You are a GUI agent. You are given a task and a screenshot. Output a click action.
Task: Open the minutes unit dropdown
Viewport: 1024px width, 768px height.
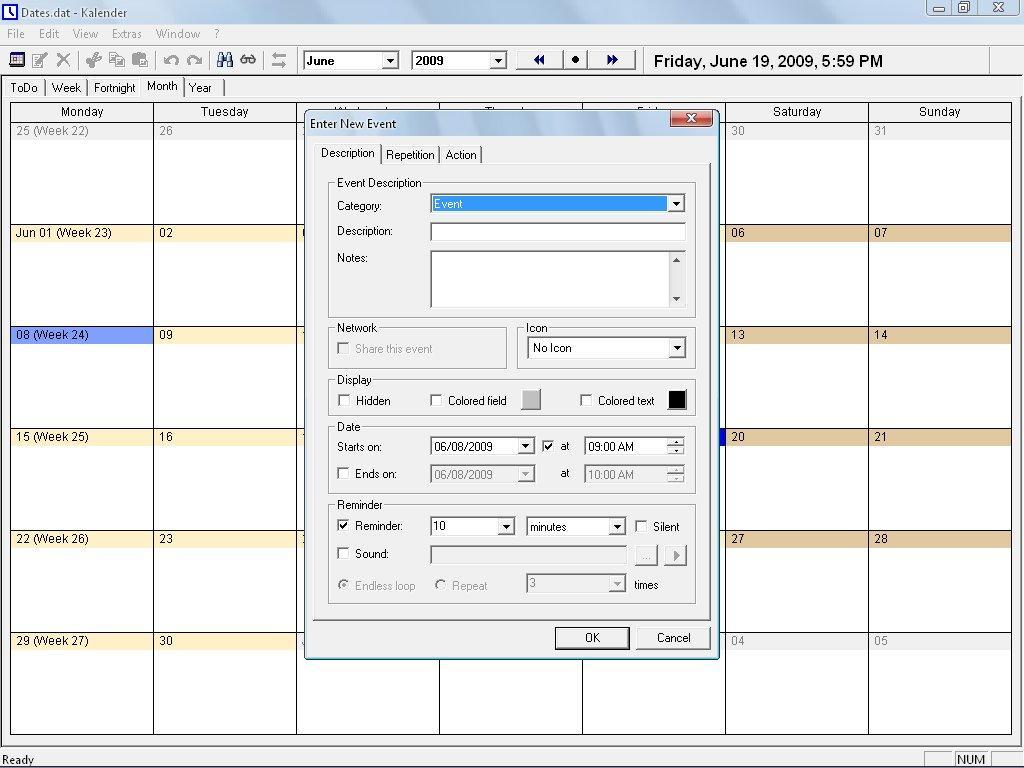click(x=616, y=526)
